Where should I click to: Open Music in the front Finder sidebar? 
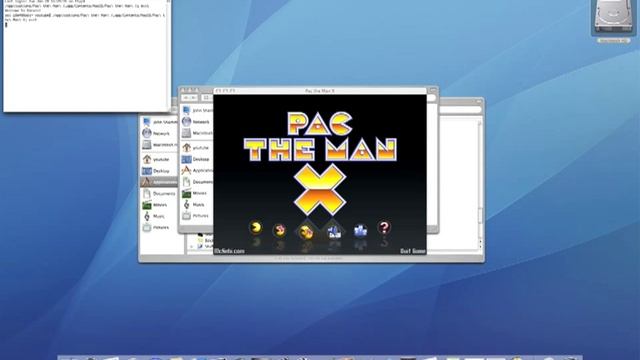(x=196, y=204)
